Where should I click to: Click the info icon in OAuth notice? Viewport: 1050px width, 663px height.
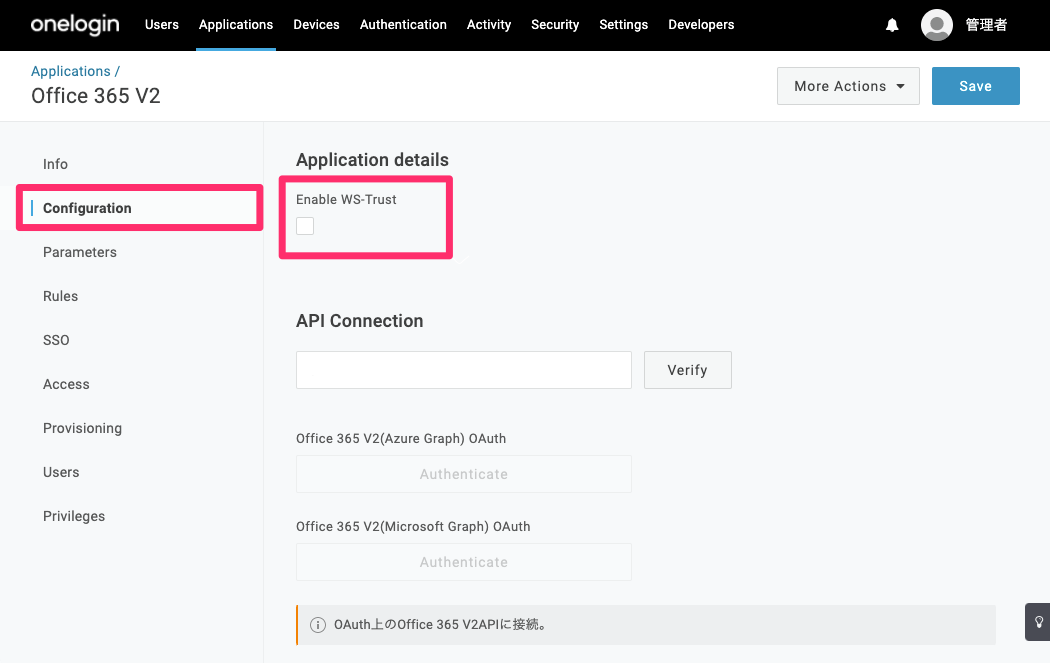pyautogui.click(x=317, y=625)
